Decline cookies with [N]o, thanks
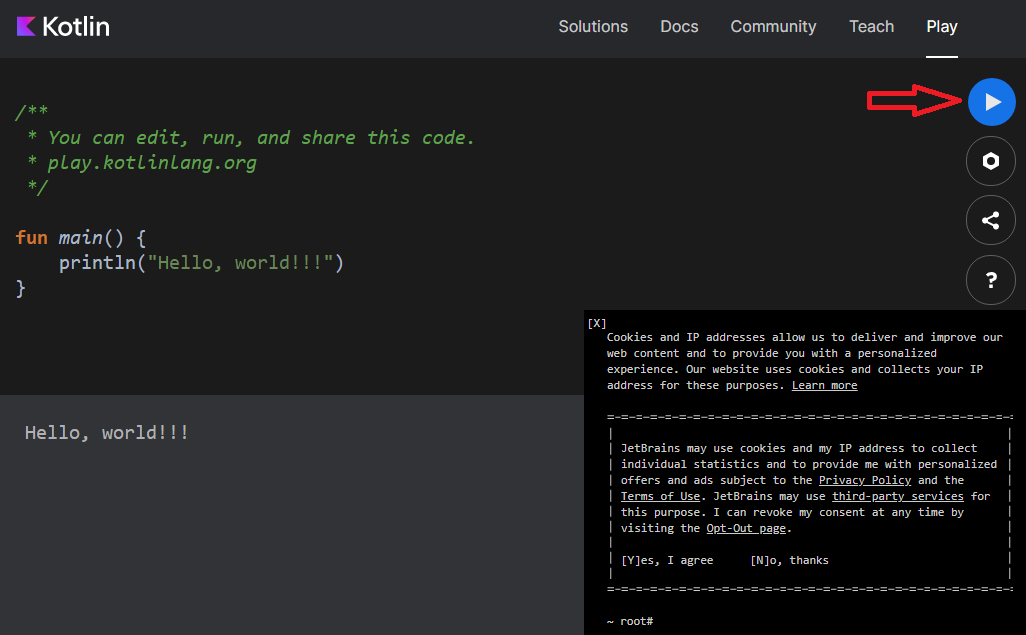The image size is (1026, 635). pyautogui.click(x=789, y=560)
